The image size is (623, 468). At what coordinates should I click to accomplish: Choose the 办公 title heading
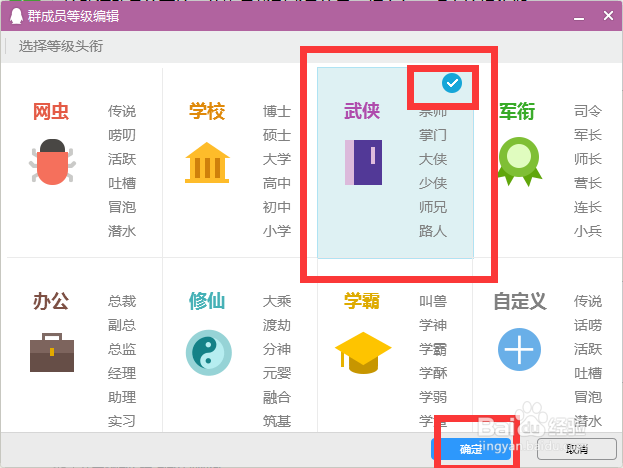tap(51, 301)
